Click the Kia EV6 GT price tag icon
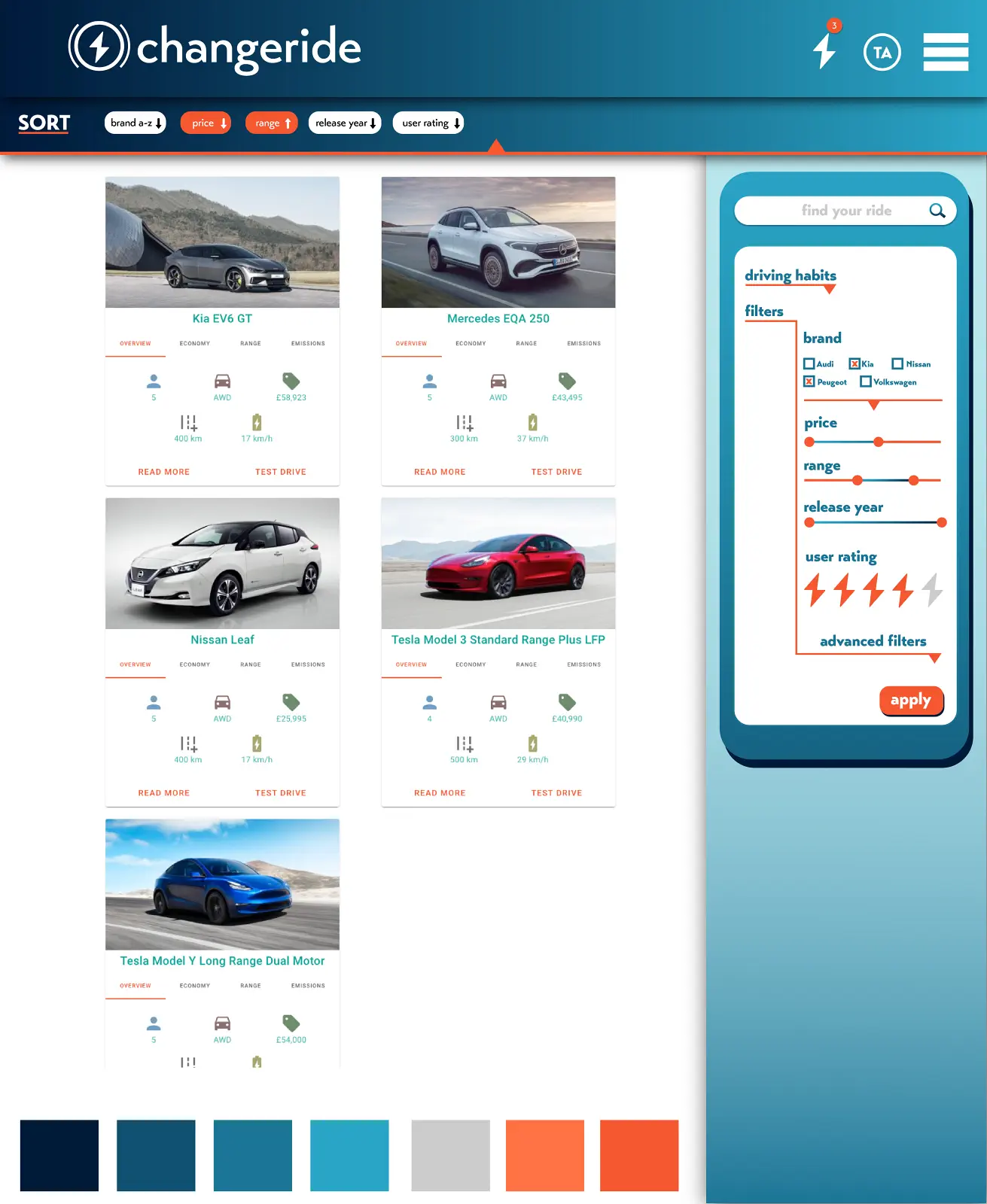987x1204 pixels. 291,382
